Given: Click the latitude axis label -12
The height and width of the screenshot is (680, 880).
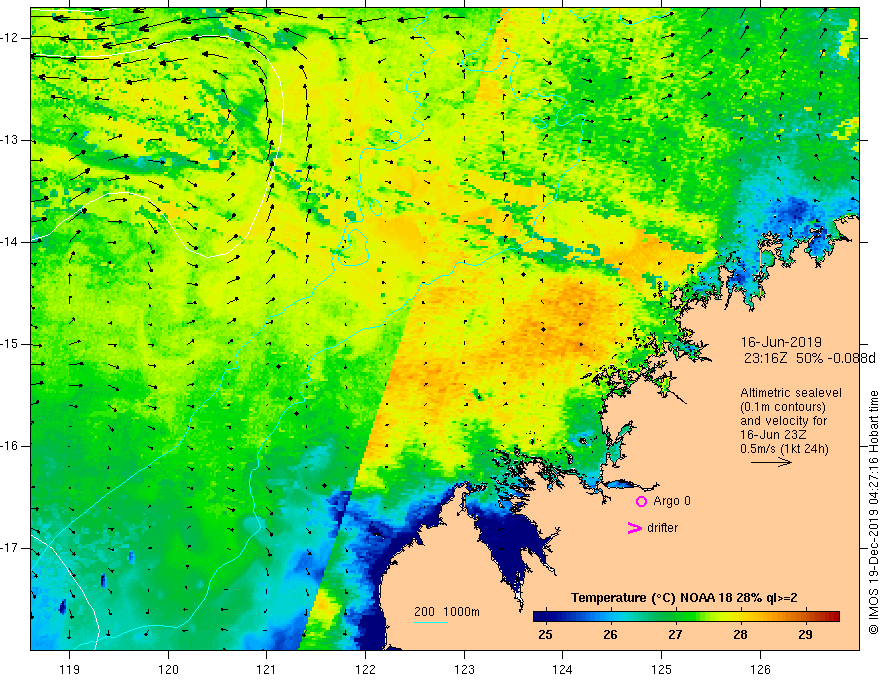Looking at the screenshot, I should click(x=10, y=38).
